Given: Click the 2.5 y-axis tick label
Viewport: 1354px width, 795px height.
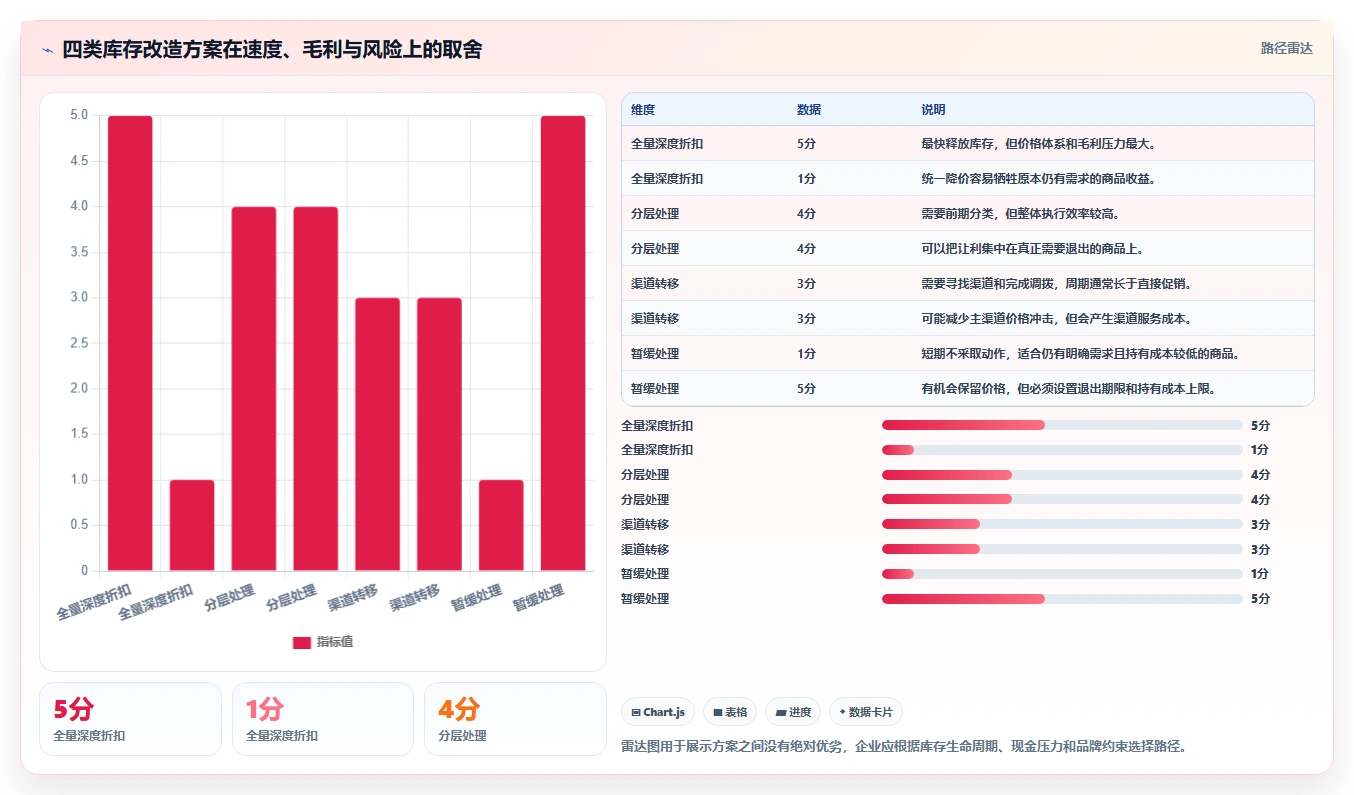Looking at the screenshot, I should pyautogui.click(x=79, y=343).
